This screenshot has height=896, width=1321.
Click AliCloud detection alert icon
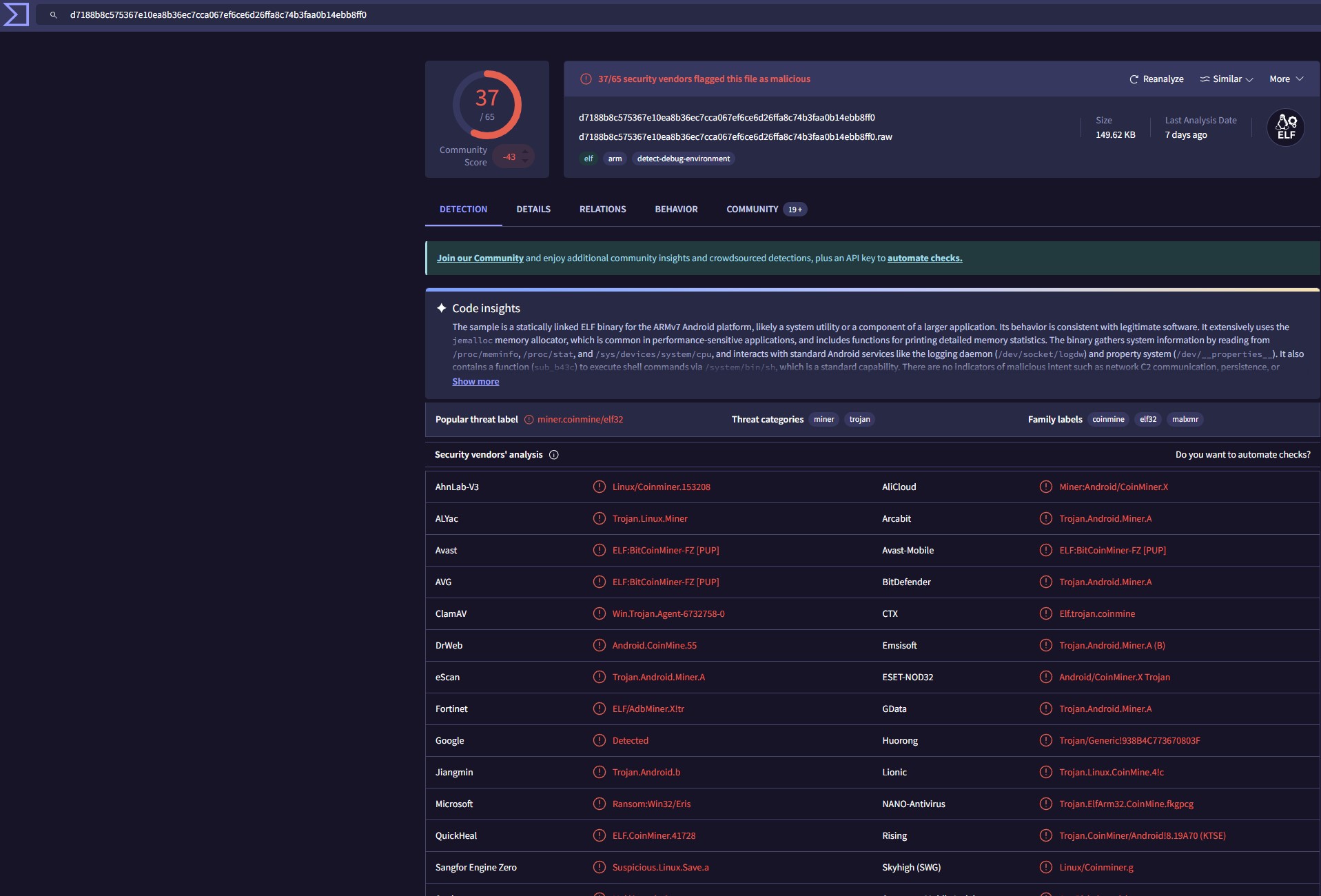1046,487
